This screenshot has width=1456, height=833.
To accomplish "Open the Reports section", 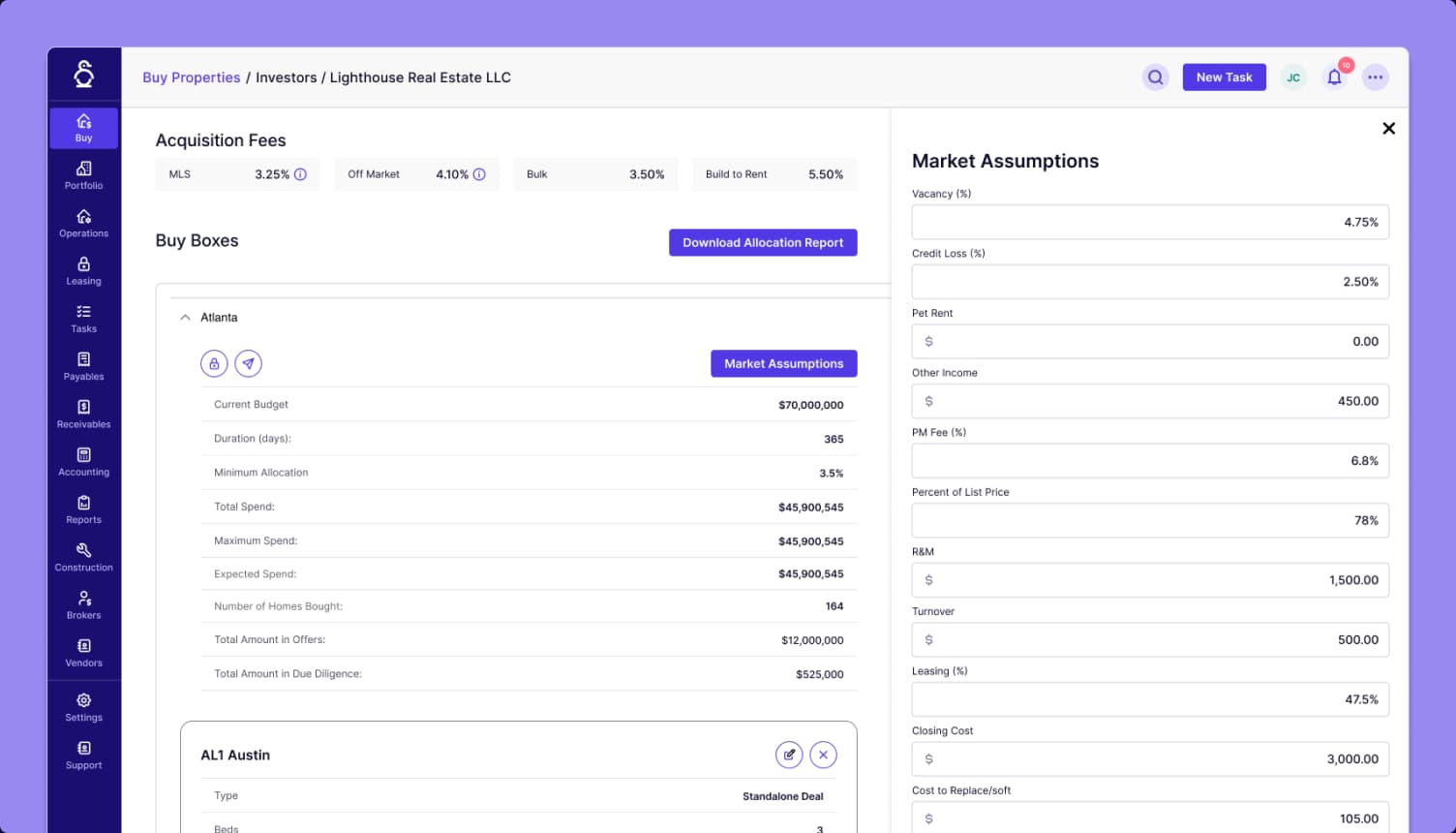I will [x=83, y=509].
